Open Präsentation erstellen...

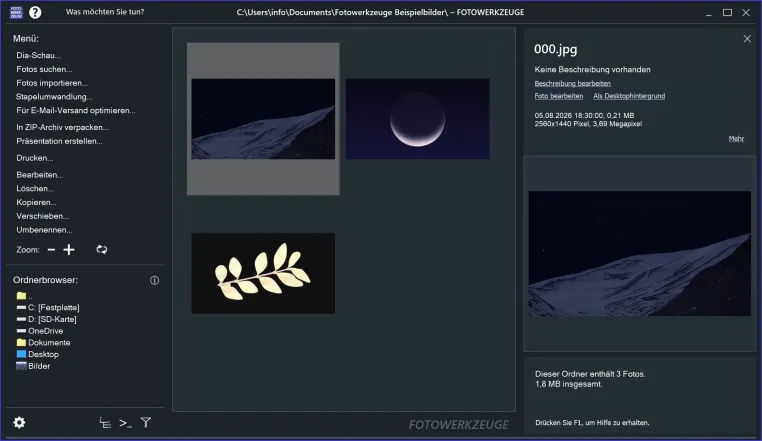pos(59,141)
